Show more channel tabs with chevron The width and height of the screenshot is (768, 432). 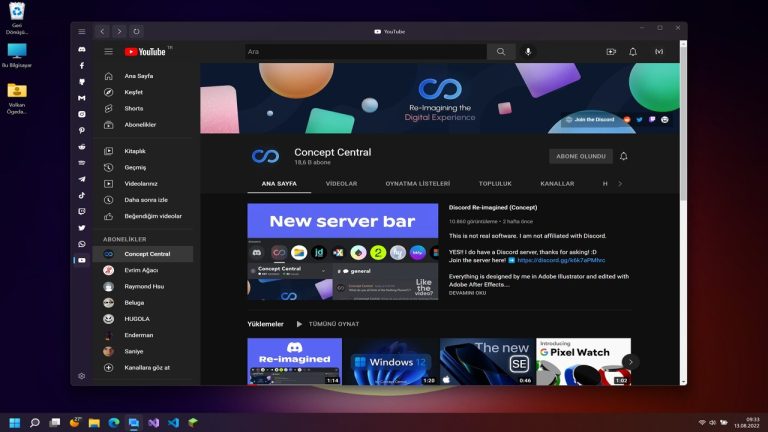(x=620, y=184)
